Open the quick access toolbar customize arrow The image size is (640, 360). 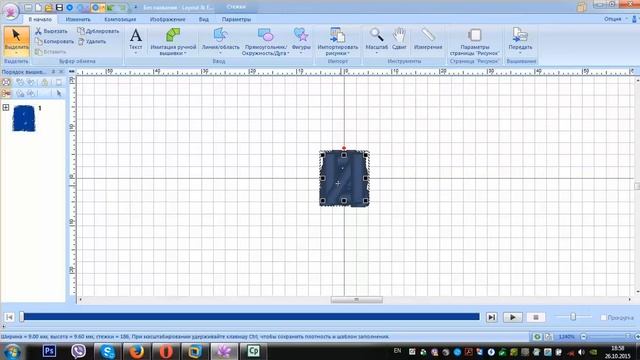click(x=136, y=7)
